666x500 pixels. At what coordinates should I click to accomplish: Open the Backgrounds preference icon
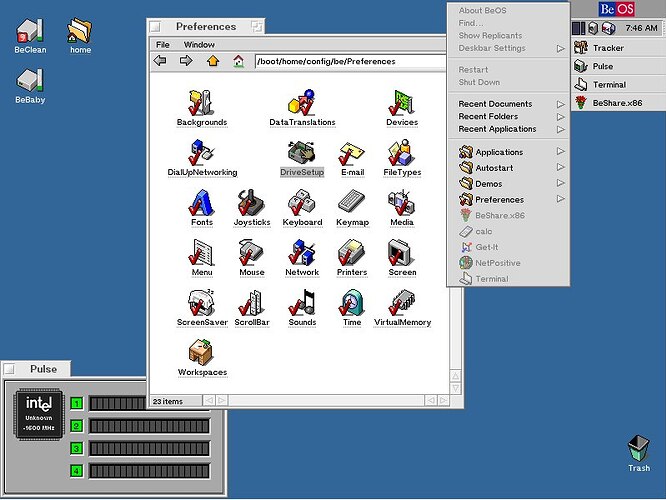coord(201,103)
